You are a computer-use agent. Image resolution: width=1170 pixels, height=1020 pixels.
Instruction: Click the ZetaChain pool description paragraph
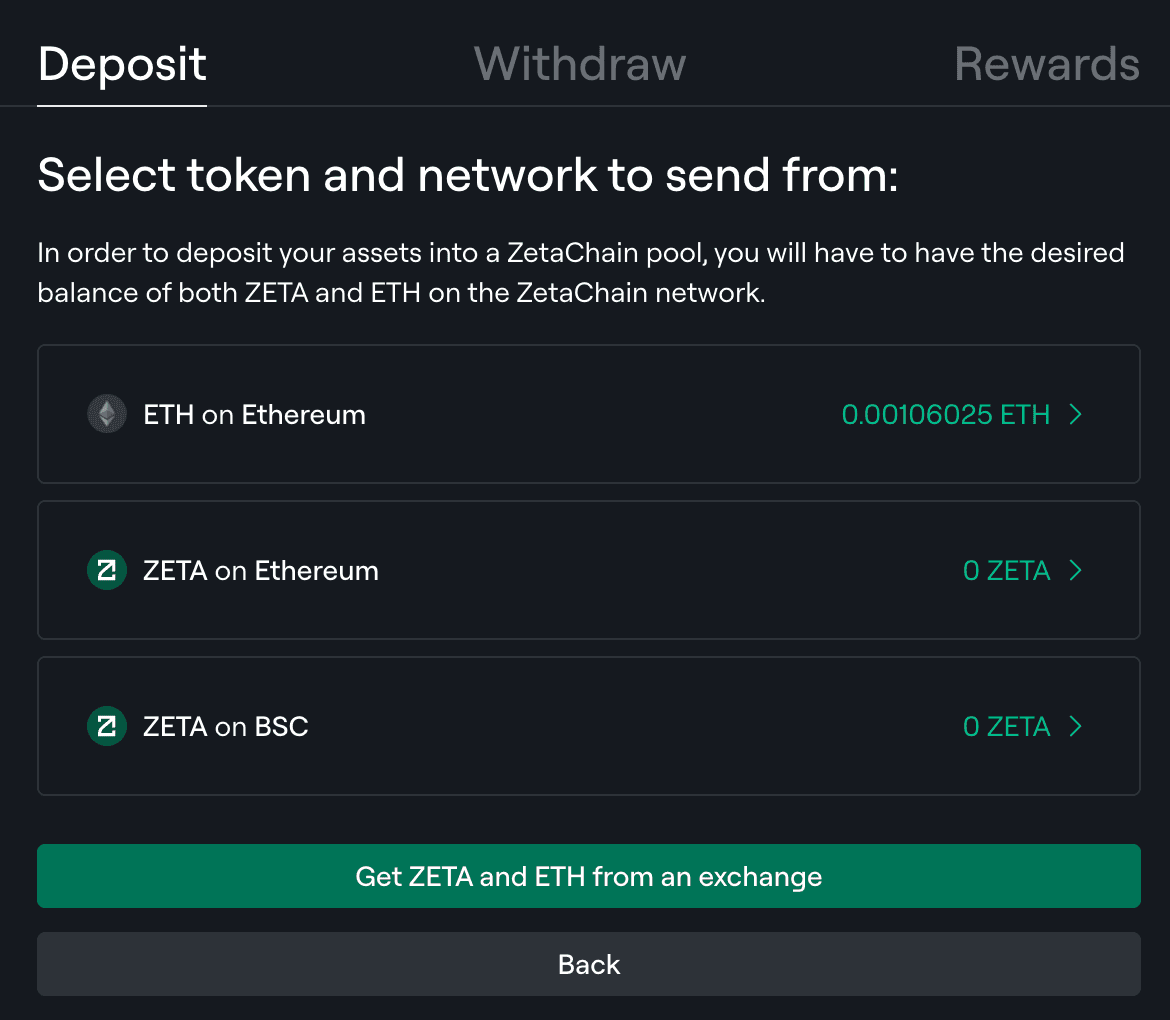(580, 273)
